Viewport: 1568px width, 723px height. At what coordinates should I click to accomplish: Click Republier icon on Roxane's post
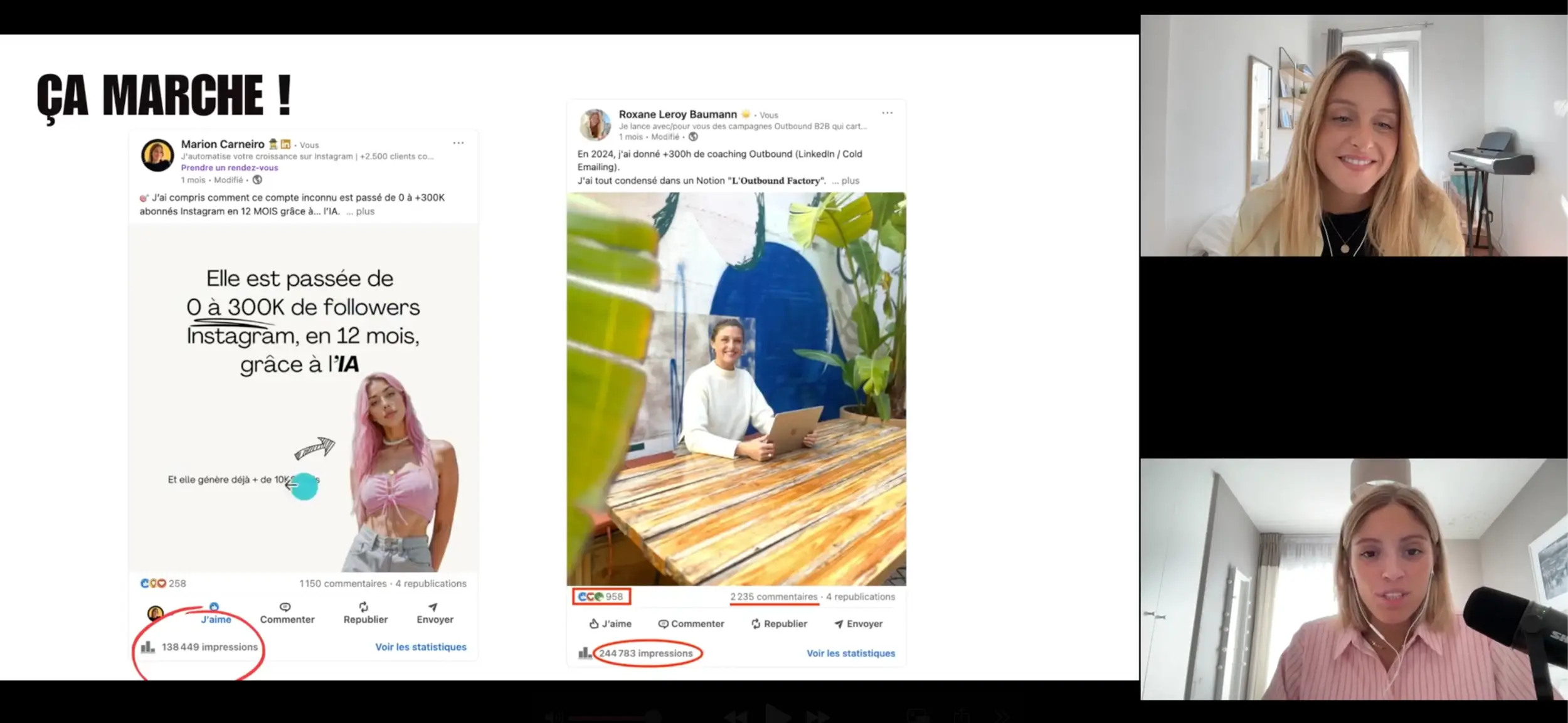click(756, 624)
